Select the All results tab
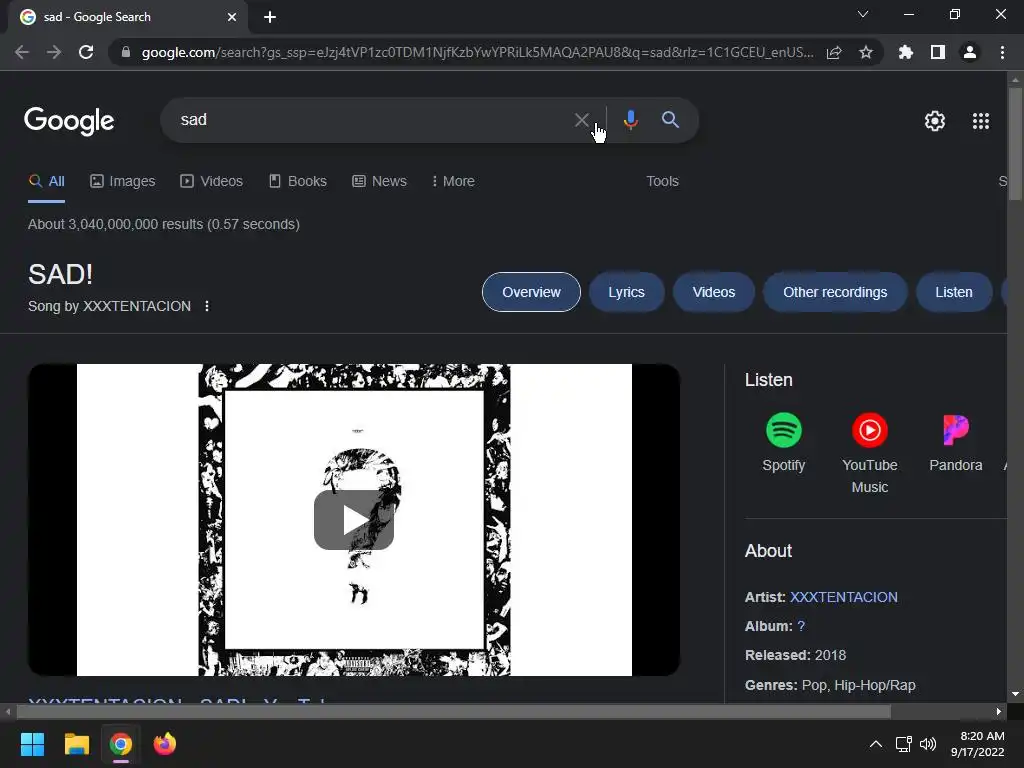The width and height of the screenshot is (1024, 768). pos(46,181)
